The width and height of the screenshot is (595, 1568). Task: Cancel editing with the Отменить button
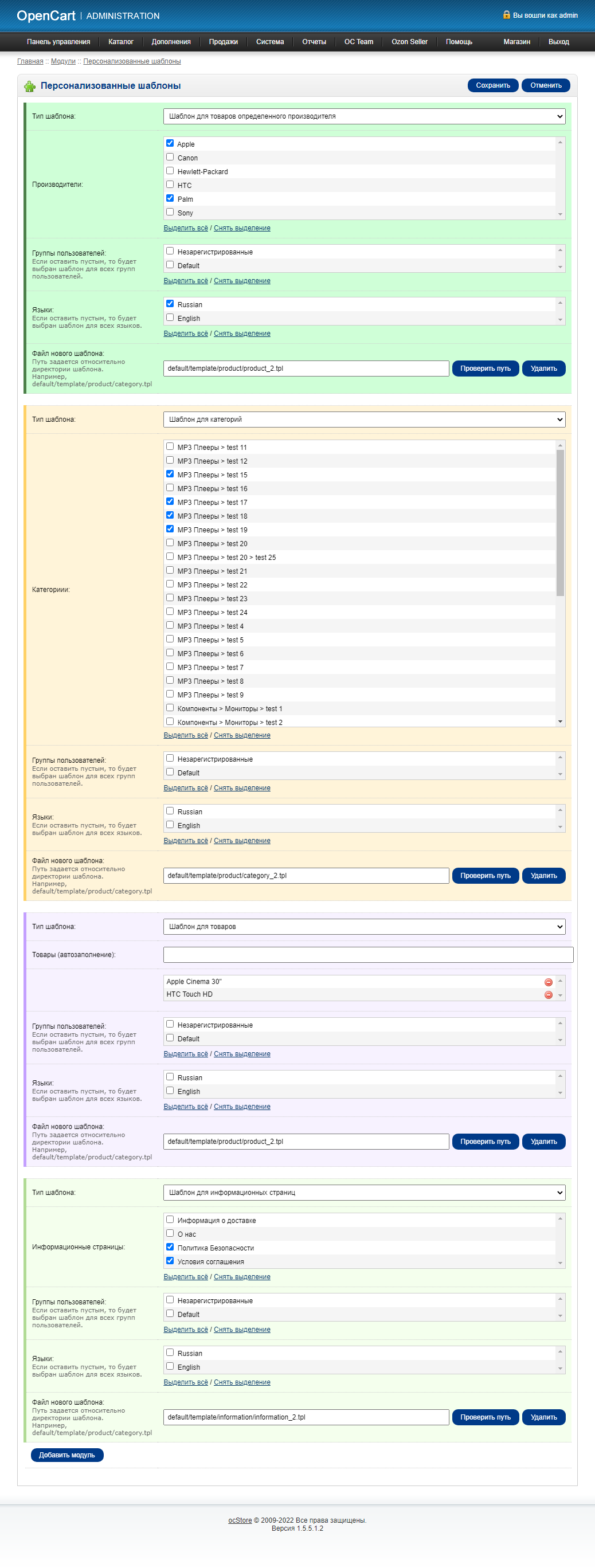point(546,86)
